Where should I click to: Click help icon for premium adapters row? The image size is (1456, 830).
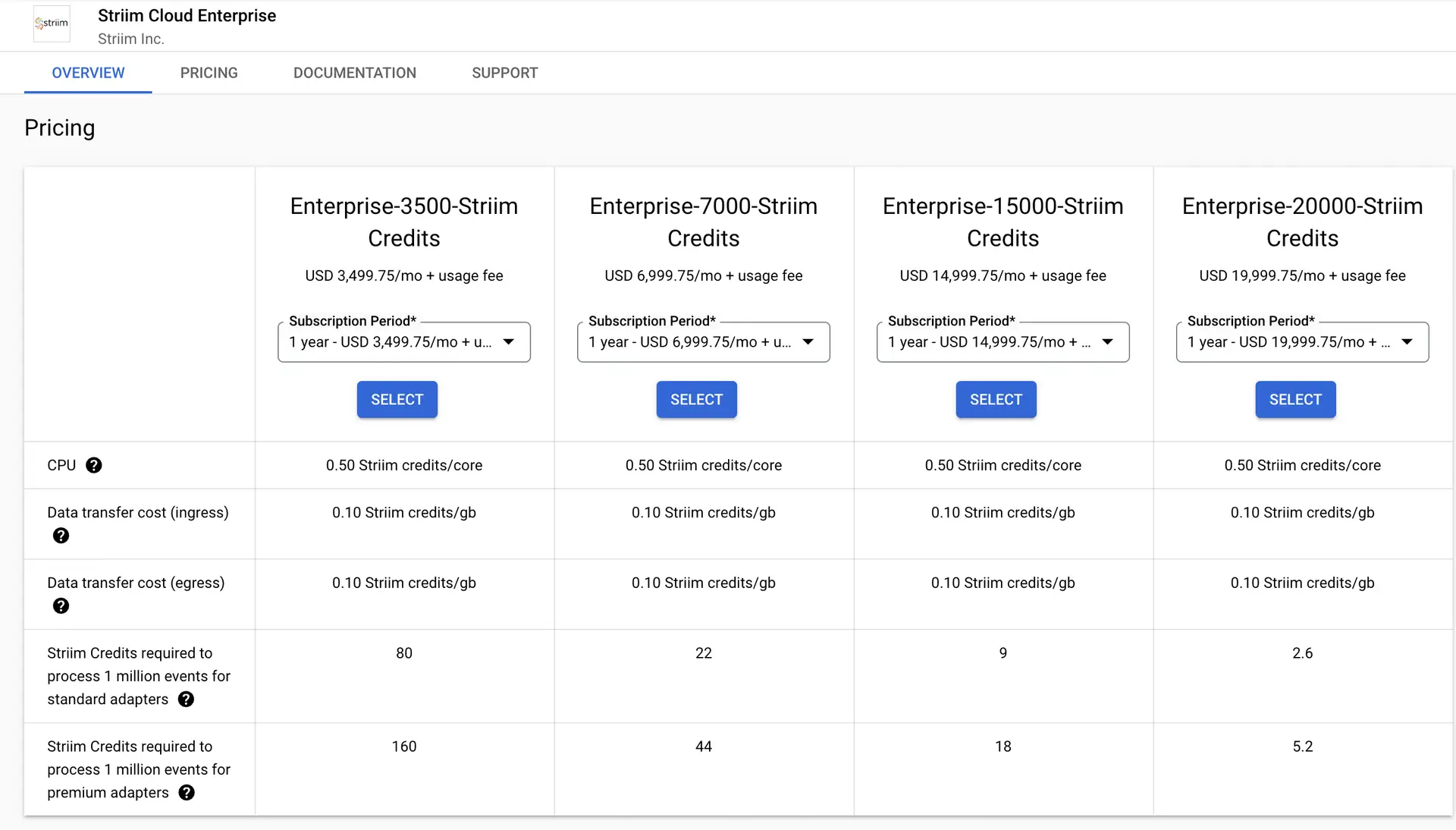click(186, 793)
